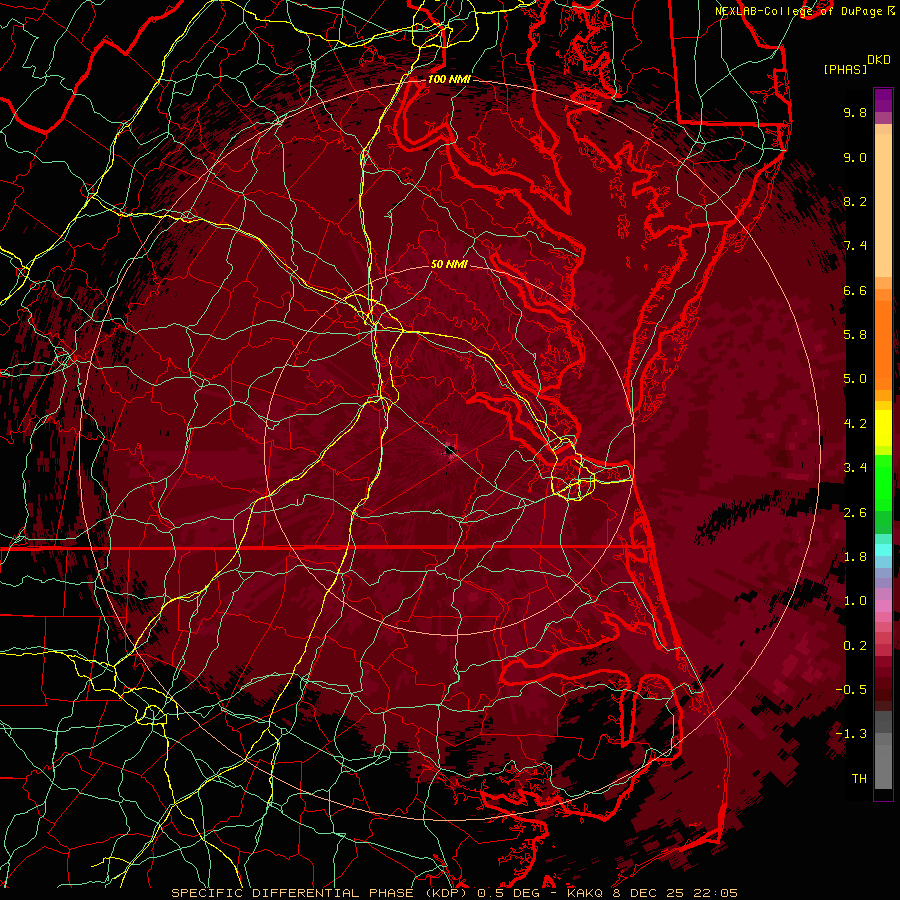Click the 9.0 scale value
900x900 pixels.
(855, 157)
